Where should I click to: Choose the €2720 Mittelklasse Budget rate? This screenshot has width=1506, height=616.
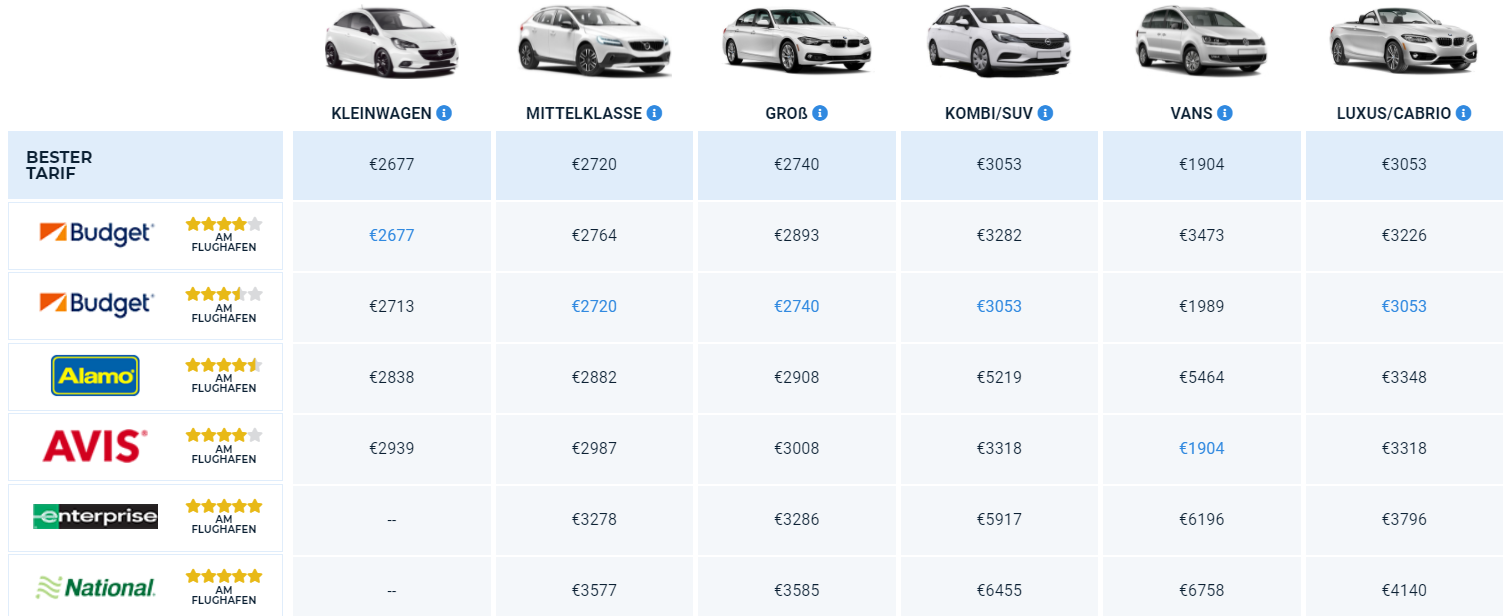594,307
